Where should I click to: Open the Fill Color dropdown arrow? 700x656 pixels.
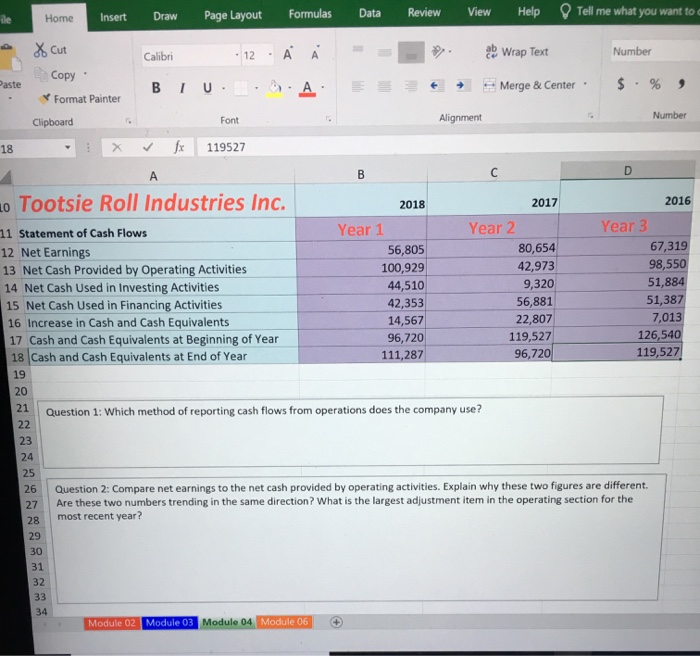(289, 88)
